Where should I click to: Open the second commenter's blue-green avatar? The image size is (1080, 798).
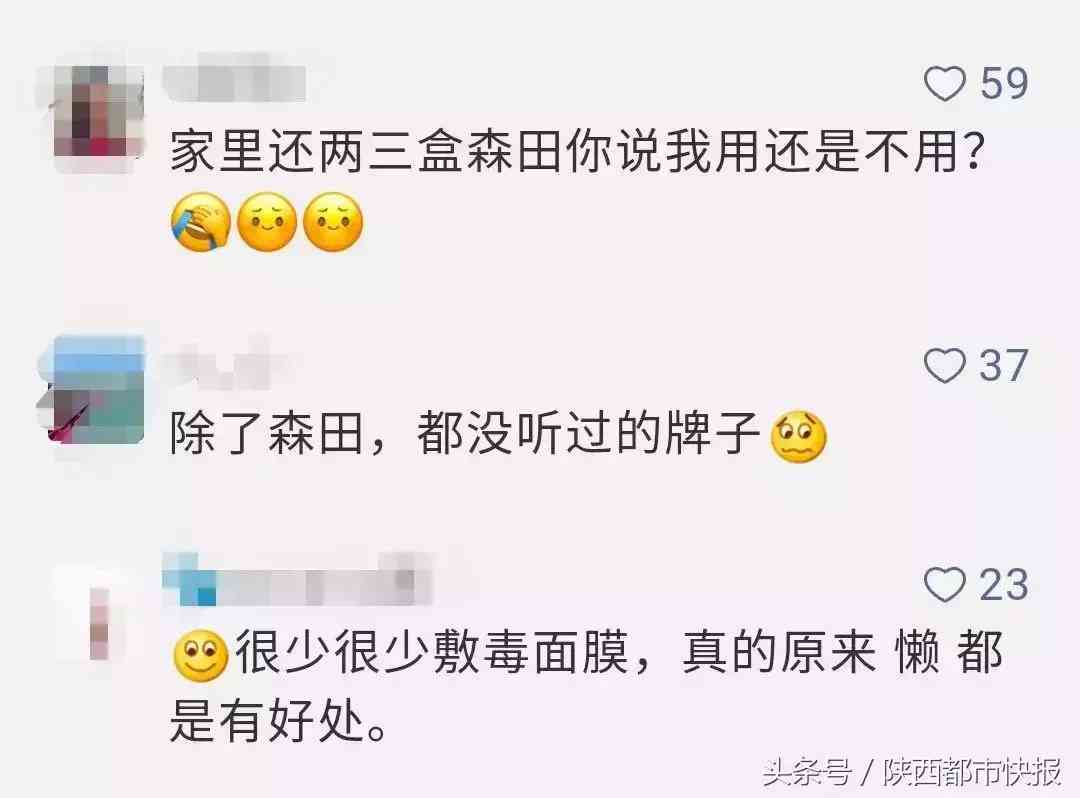[x=92, y=389]
